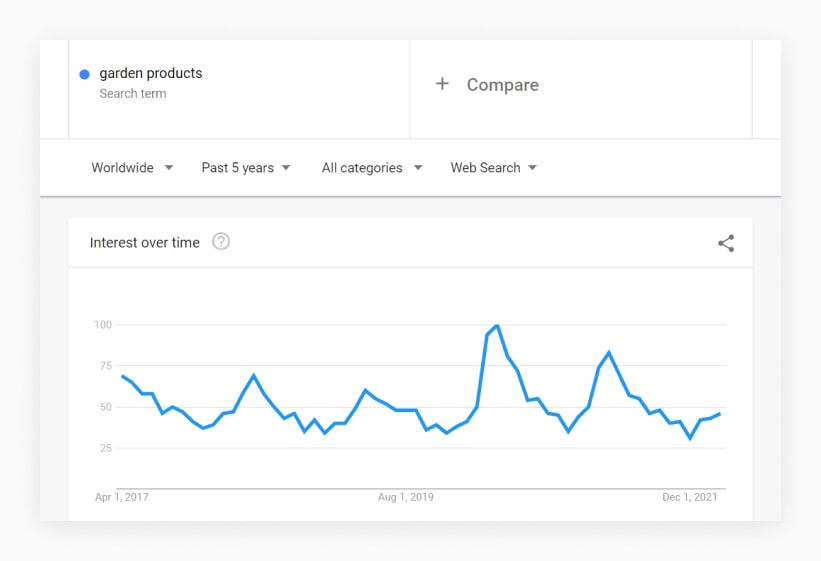Image resolution: width=821 pixels, height=561 pixels.
Task: Click the arrow next to Worldwide
Action: [169, 168]
